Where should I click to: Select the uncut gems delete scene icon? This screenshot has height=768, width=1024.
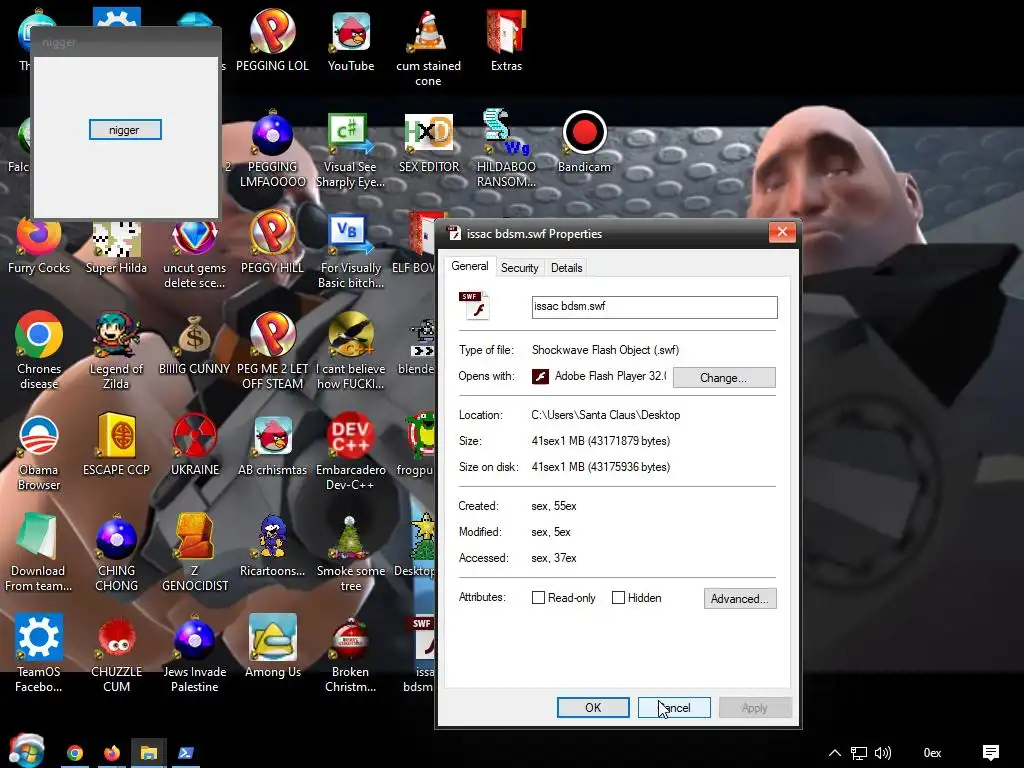[195, 254]
